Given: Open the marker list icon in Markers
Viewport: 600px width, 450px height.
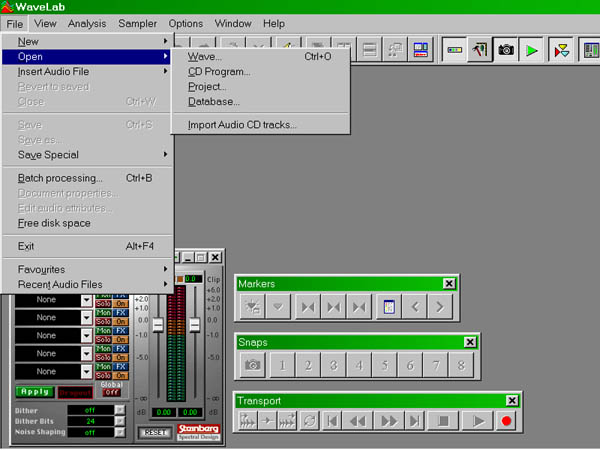Looking at the screenshot, I should point(389,307).
